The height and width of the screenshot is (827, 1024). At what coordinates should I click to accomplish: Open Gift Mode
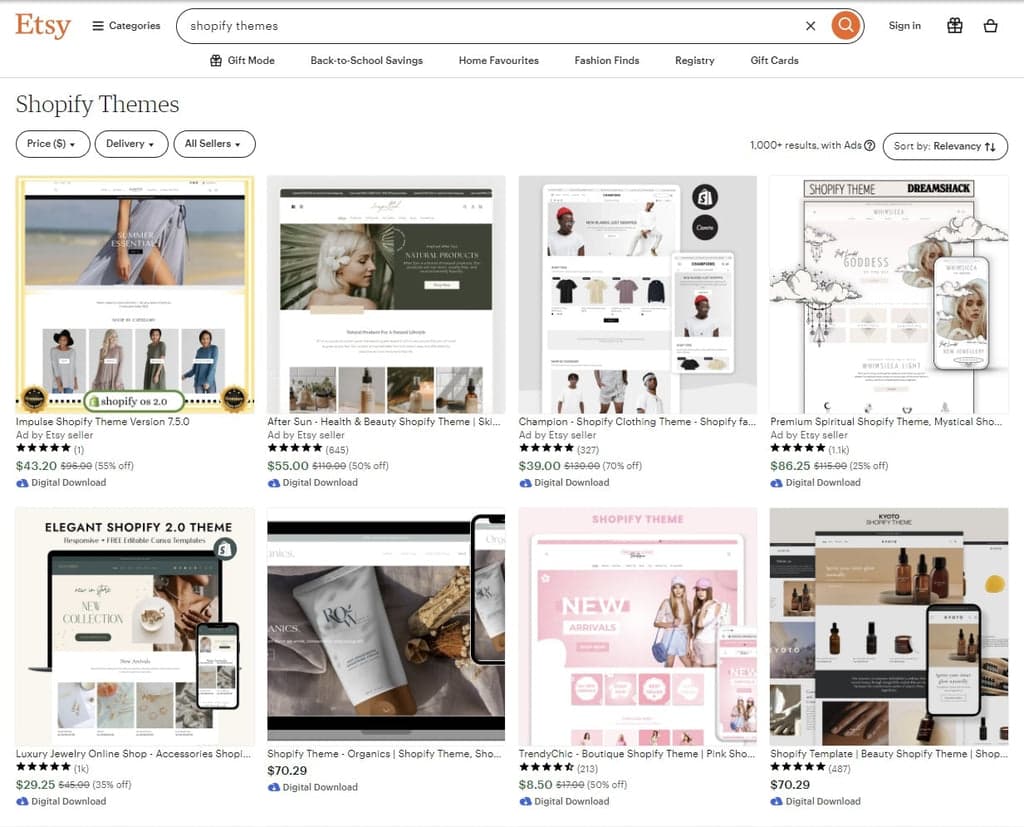[242, 60]
